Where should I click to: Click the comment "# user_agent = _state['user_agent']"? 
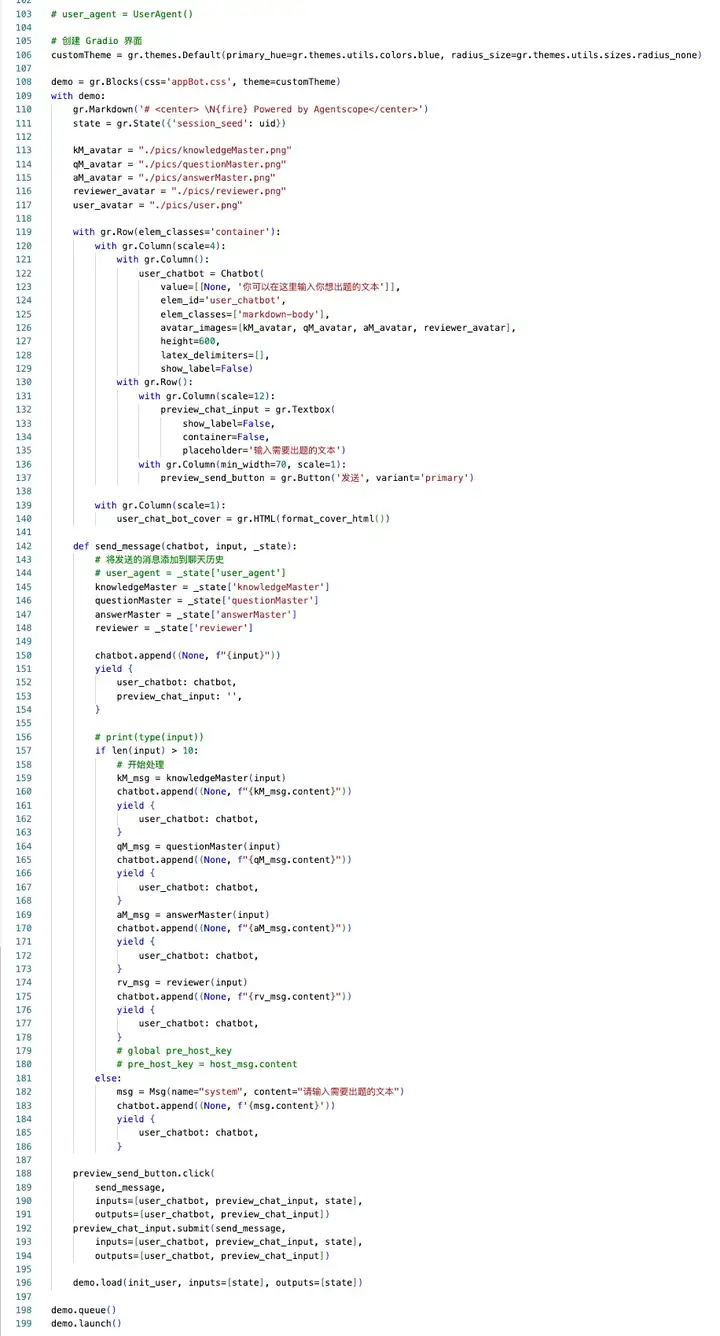pyautogui.click(x=190, y=572)
